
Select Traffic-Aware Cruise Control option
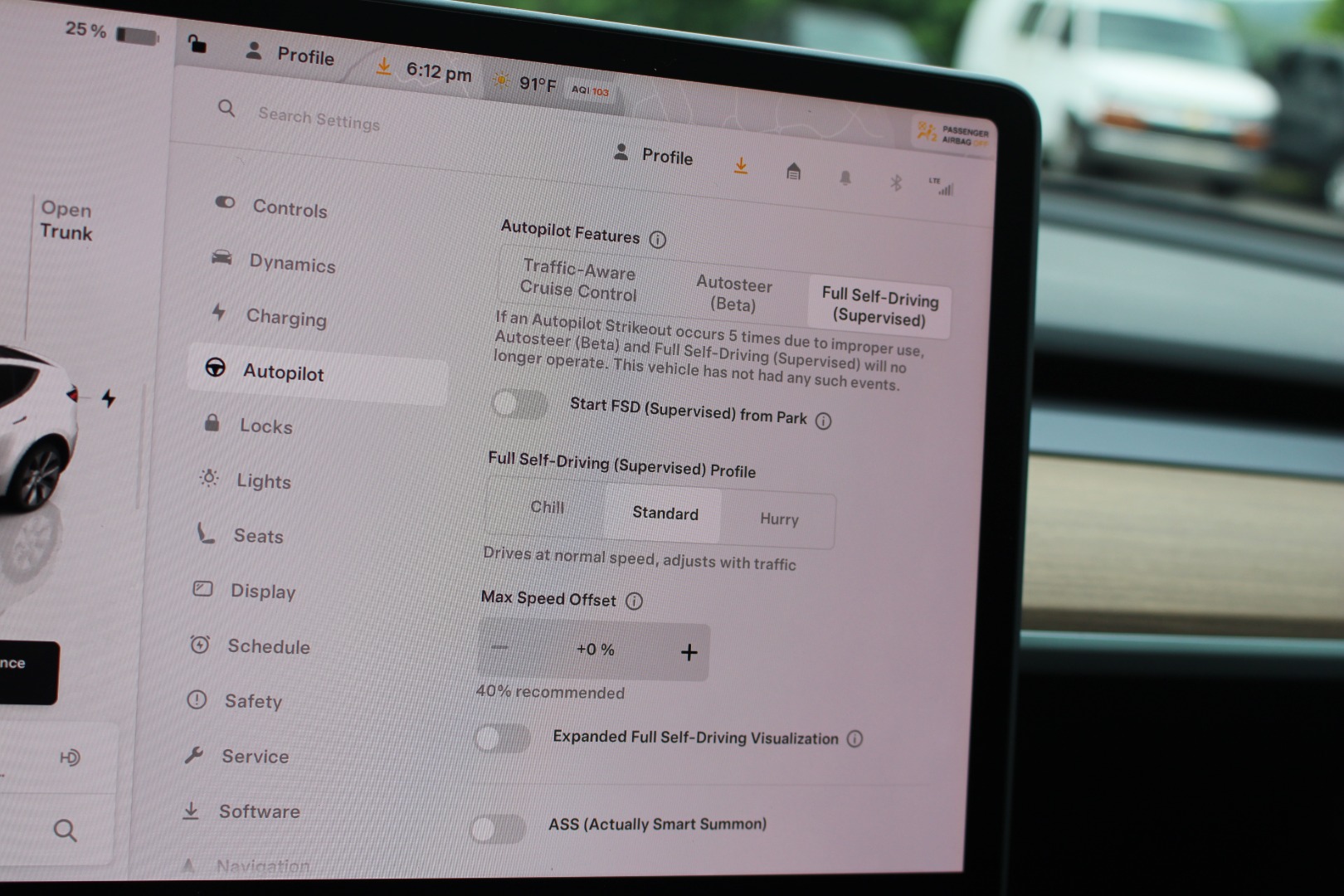(x=578, y=280)
